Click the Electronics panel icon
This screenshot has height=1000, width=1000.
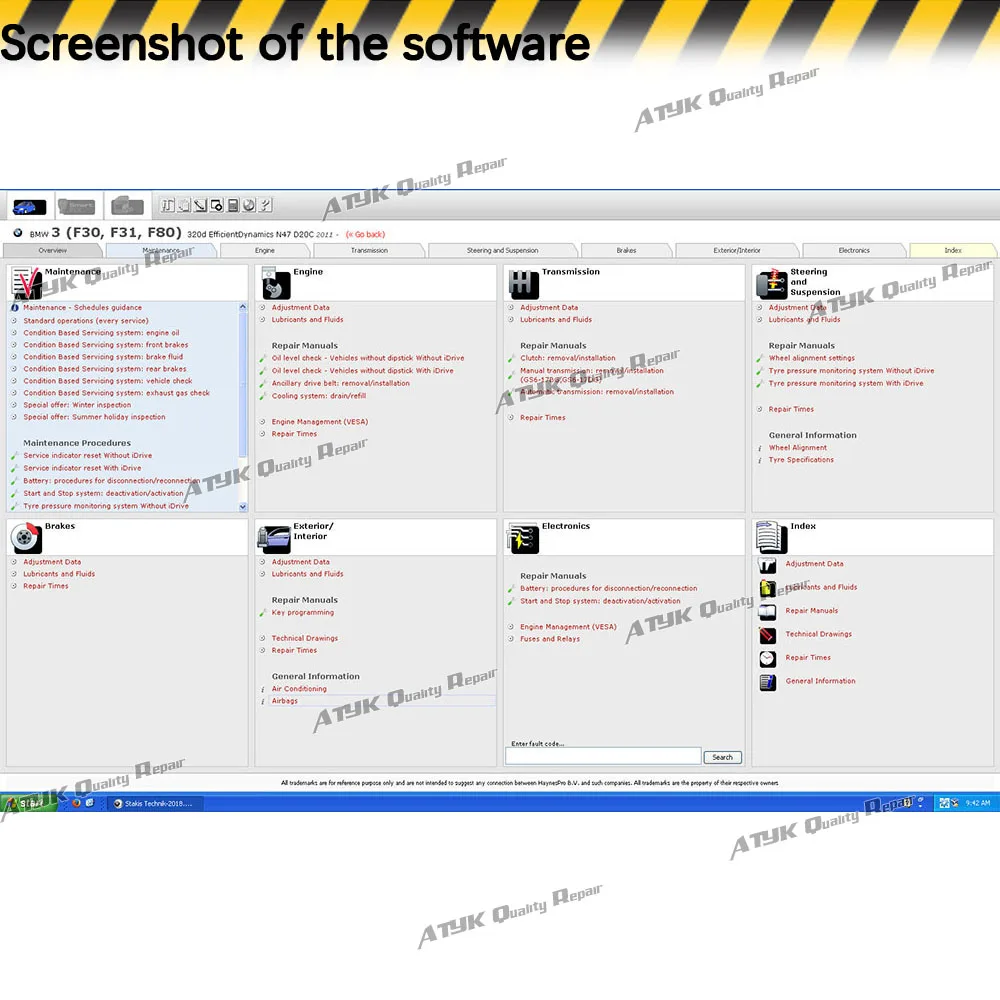(x=523, y=538)
